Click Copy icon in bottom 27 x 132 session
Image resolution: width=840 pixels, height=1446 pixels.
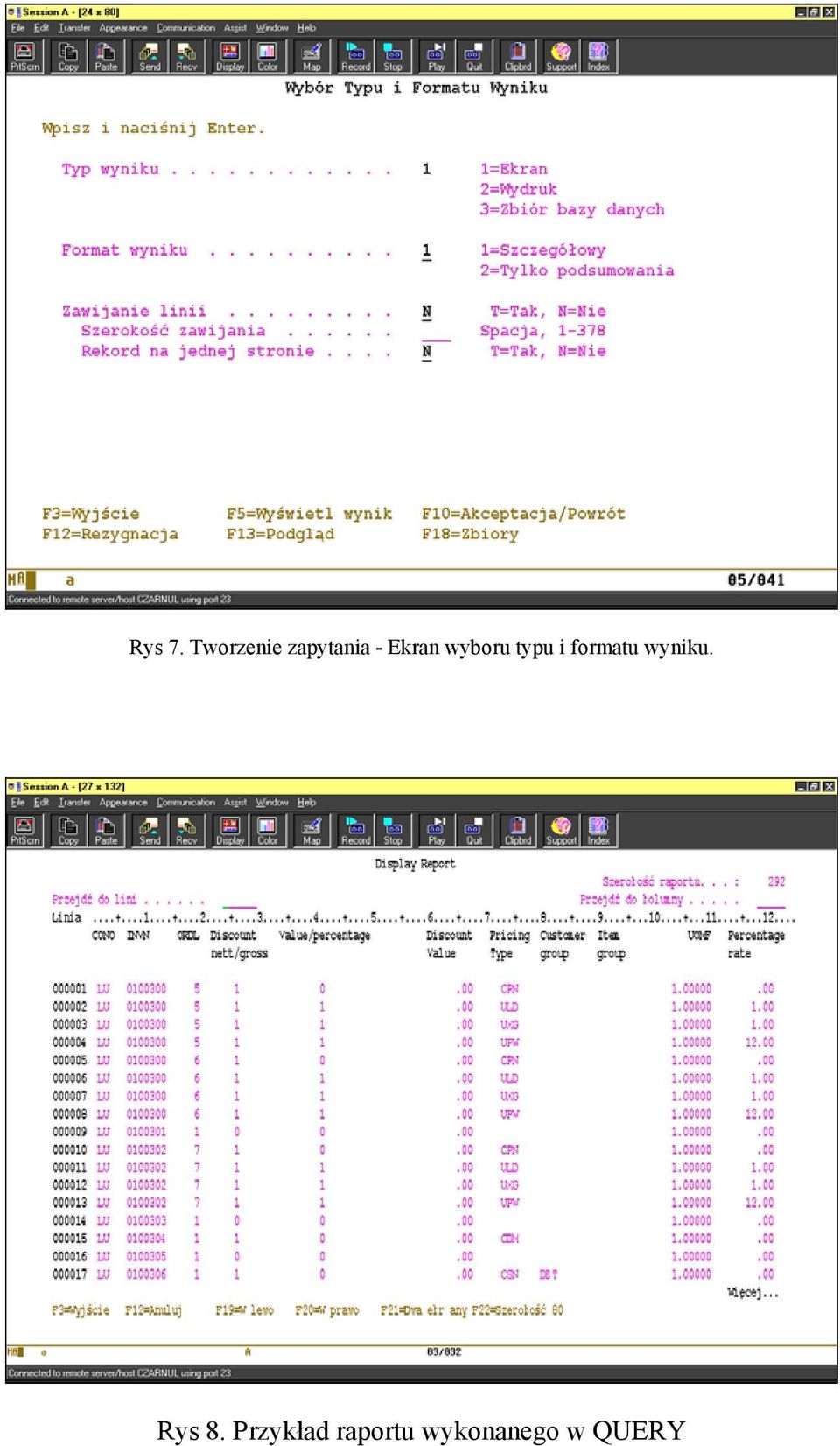(x=68, y=830)
